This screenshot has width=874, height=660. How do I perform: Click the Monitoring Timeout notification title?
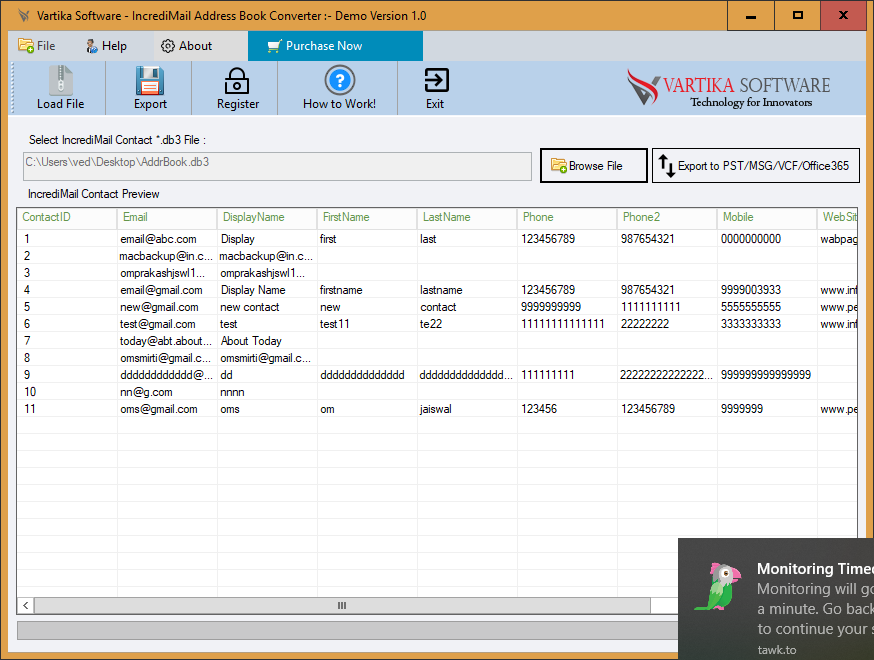(x=815, y=569)
